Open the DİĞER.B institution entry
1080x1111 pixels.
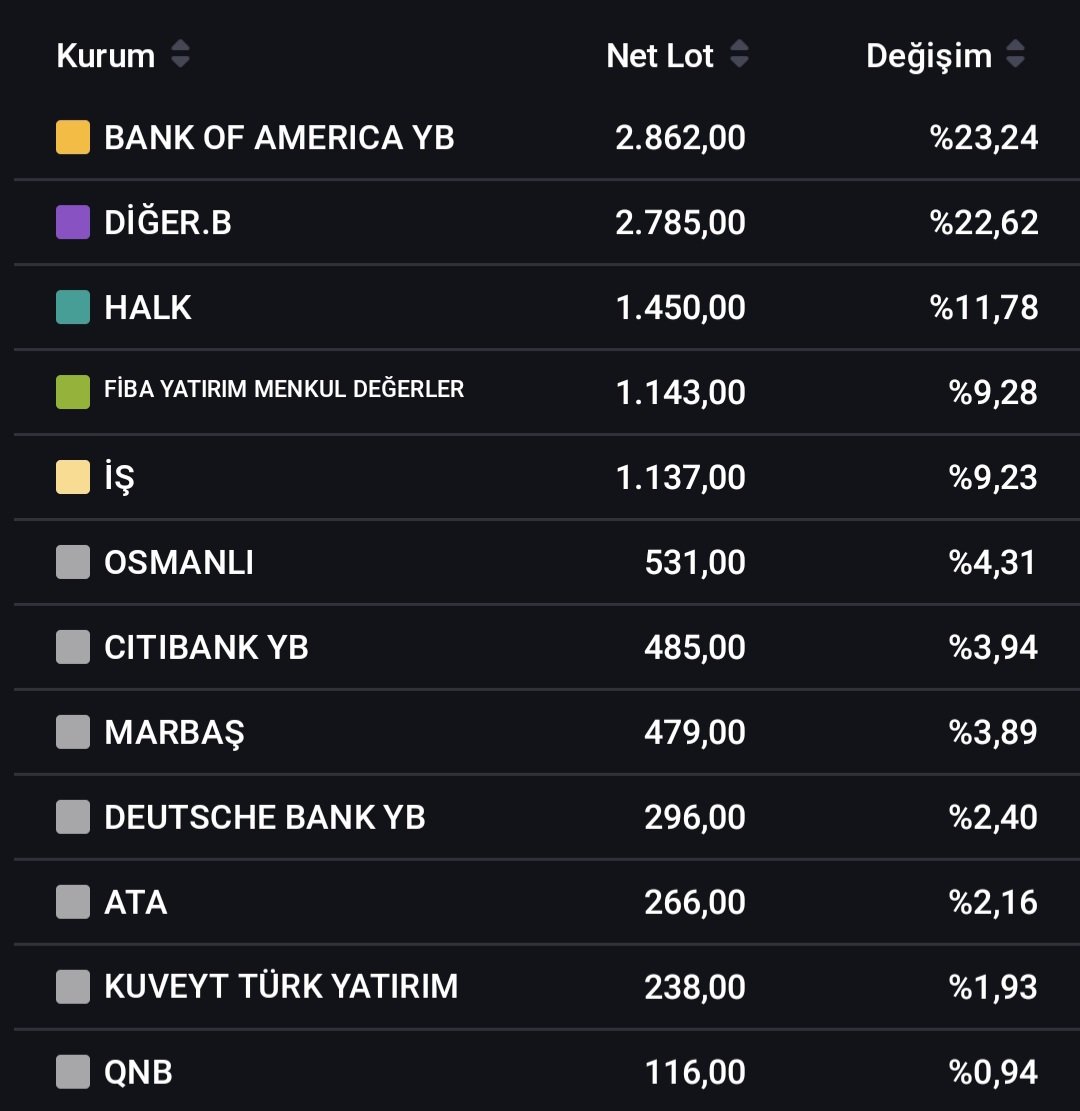(168, 222)
